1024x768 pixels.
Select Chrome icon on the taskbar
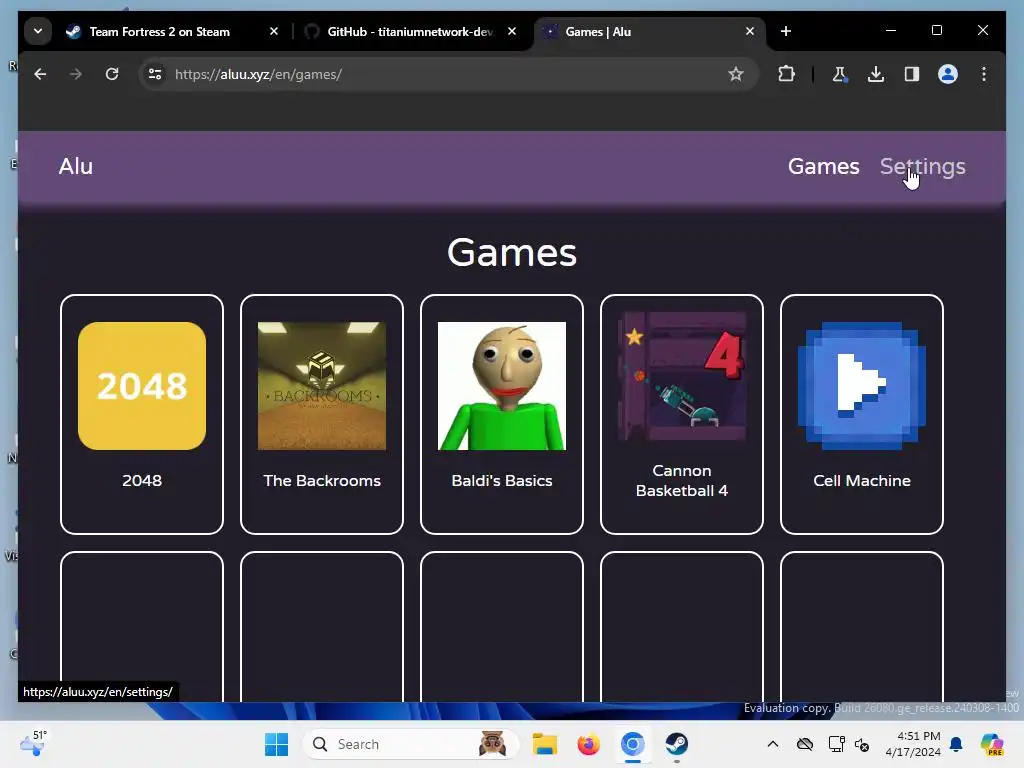[x=632, y=744]
